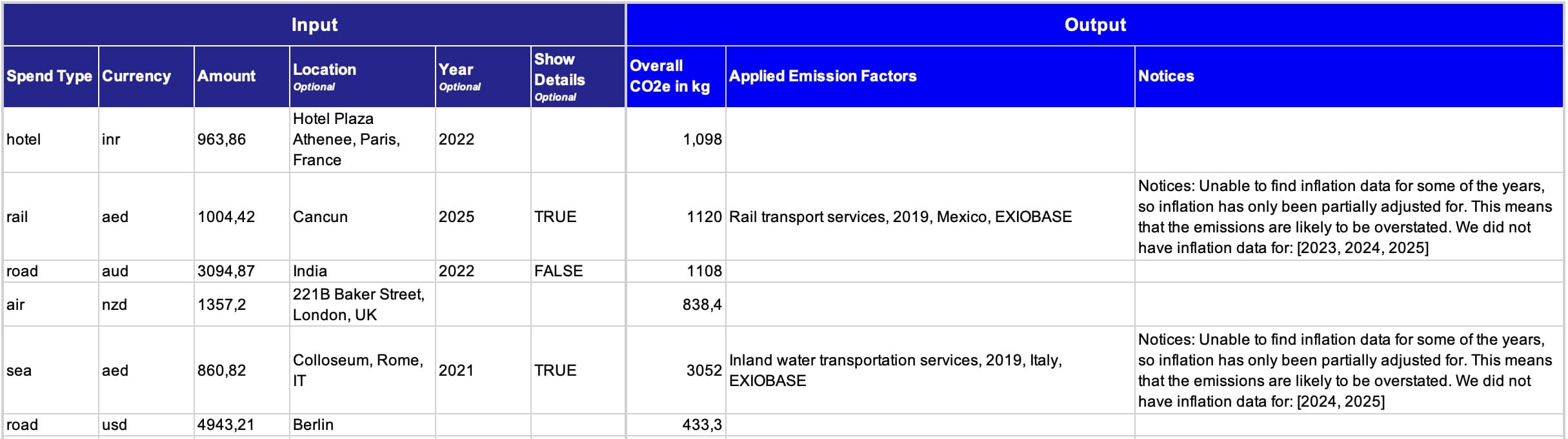
Task: Select the currency cell nzd
Action: (146, 304)
